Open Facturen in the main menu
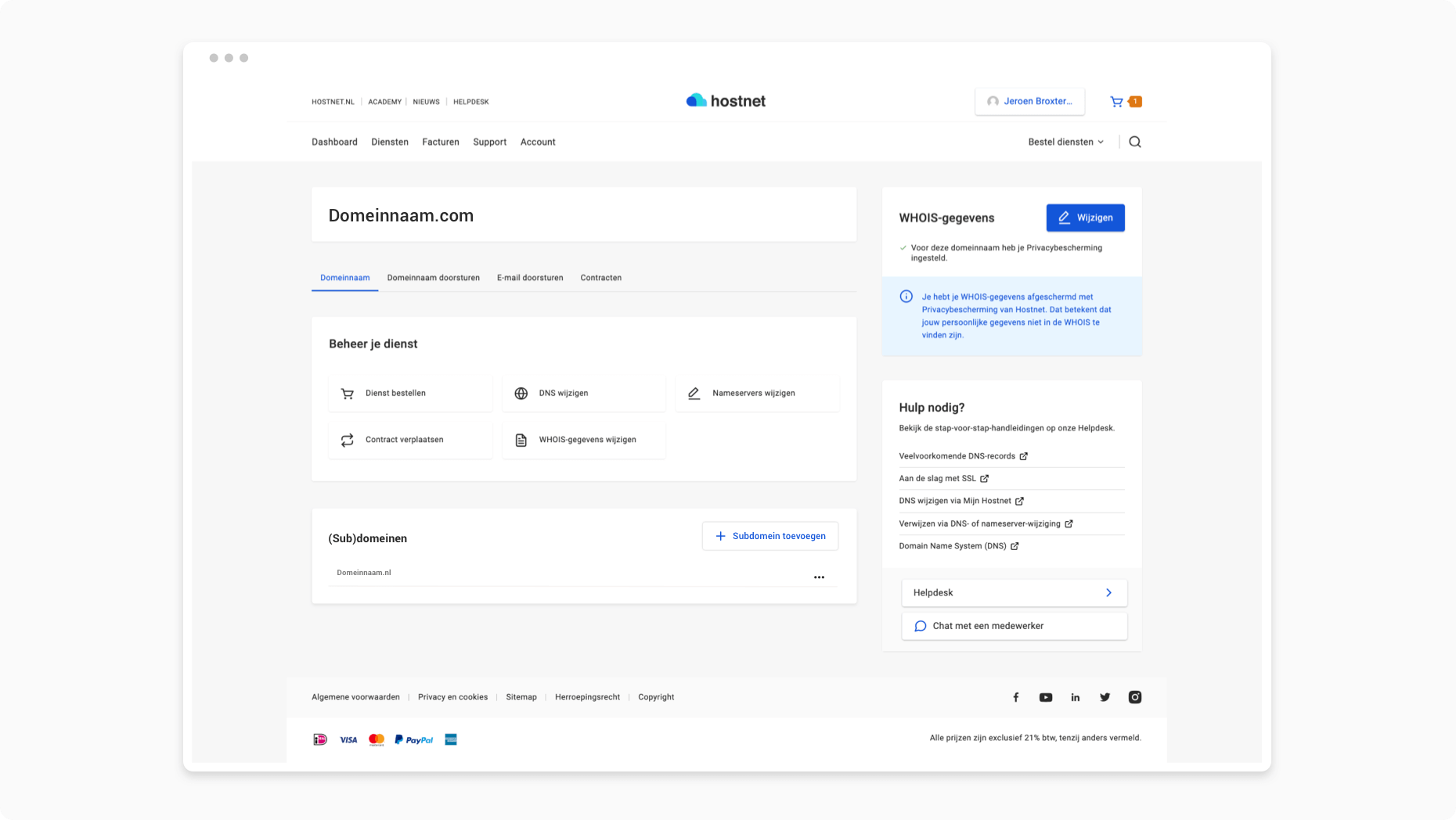The height and width of the screenshot is (820, 1456). click(x=441, y=142)
